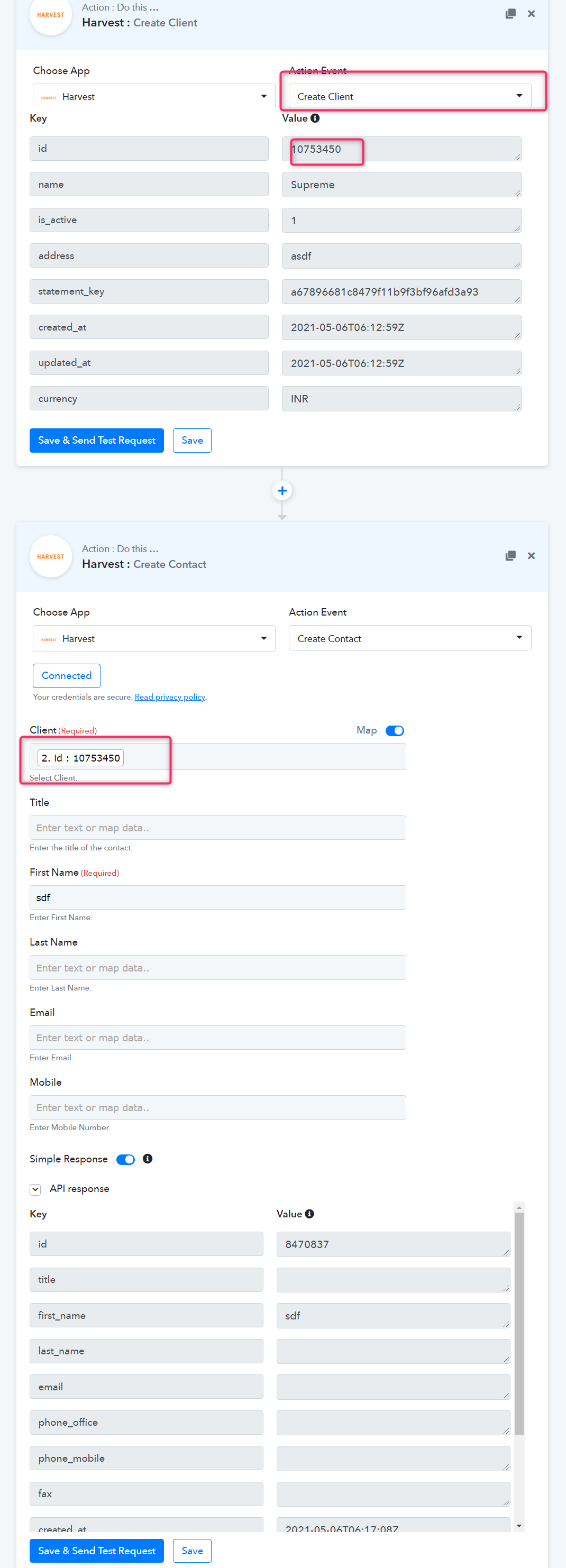Click the phone_mobile key field
The image size is (566, 1568).
pos(147,1459)
